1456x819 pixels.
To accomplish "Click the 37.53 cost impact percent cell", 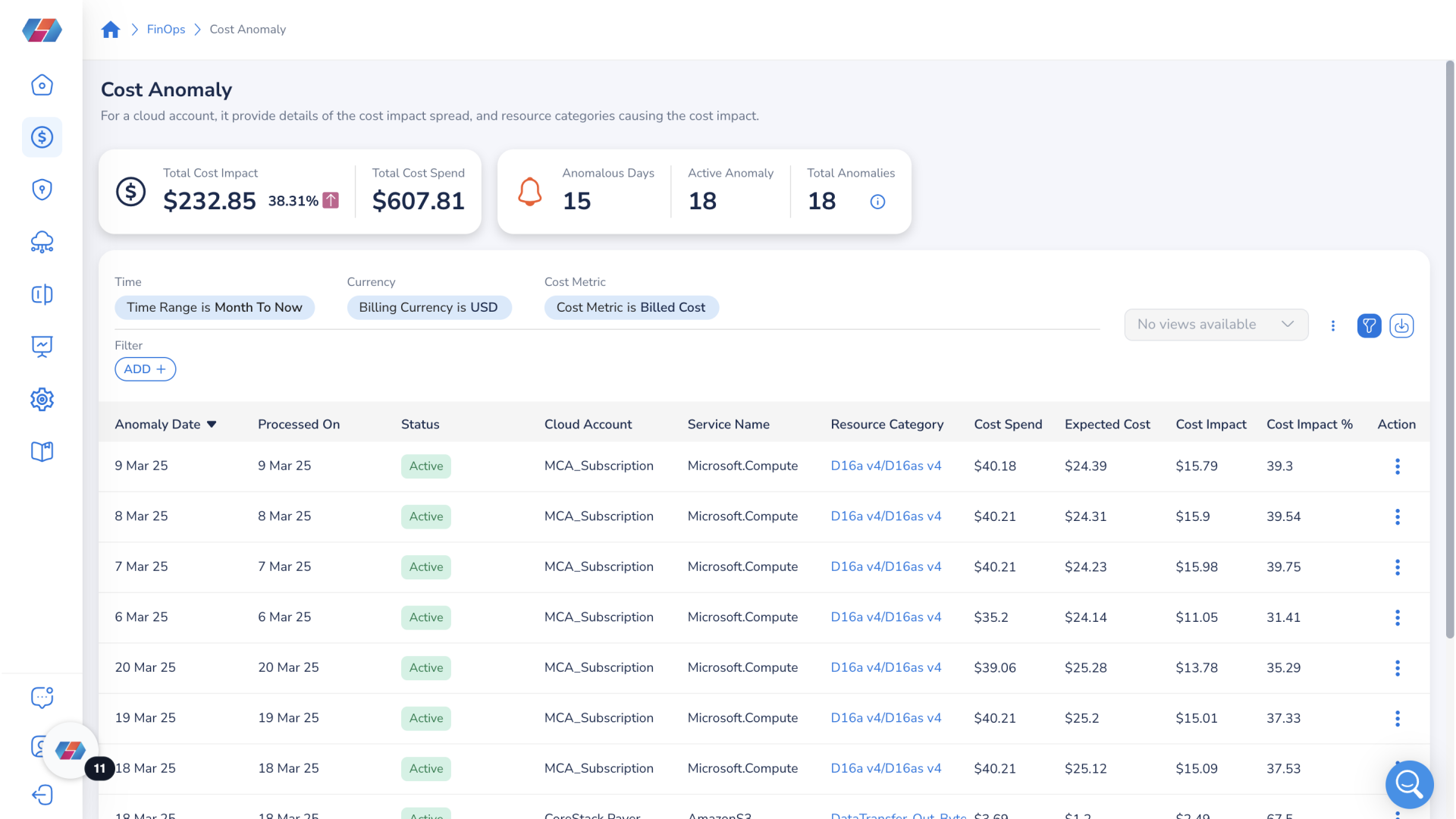I will pyautogui.click(x=1283, y=768).
